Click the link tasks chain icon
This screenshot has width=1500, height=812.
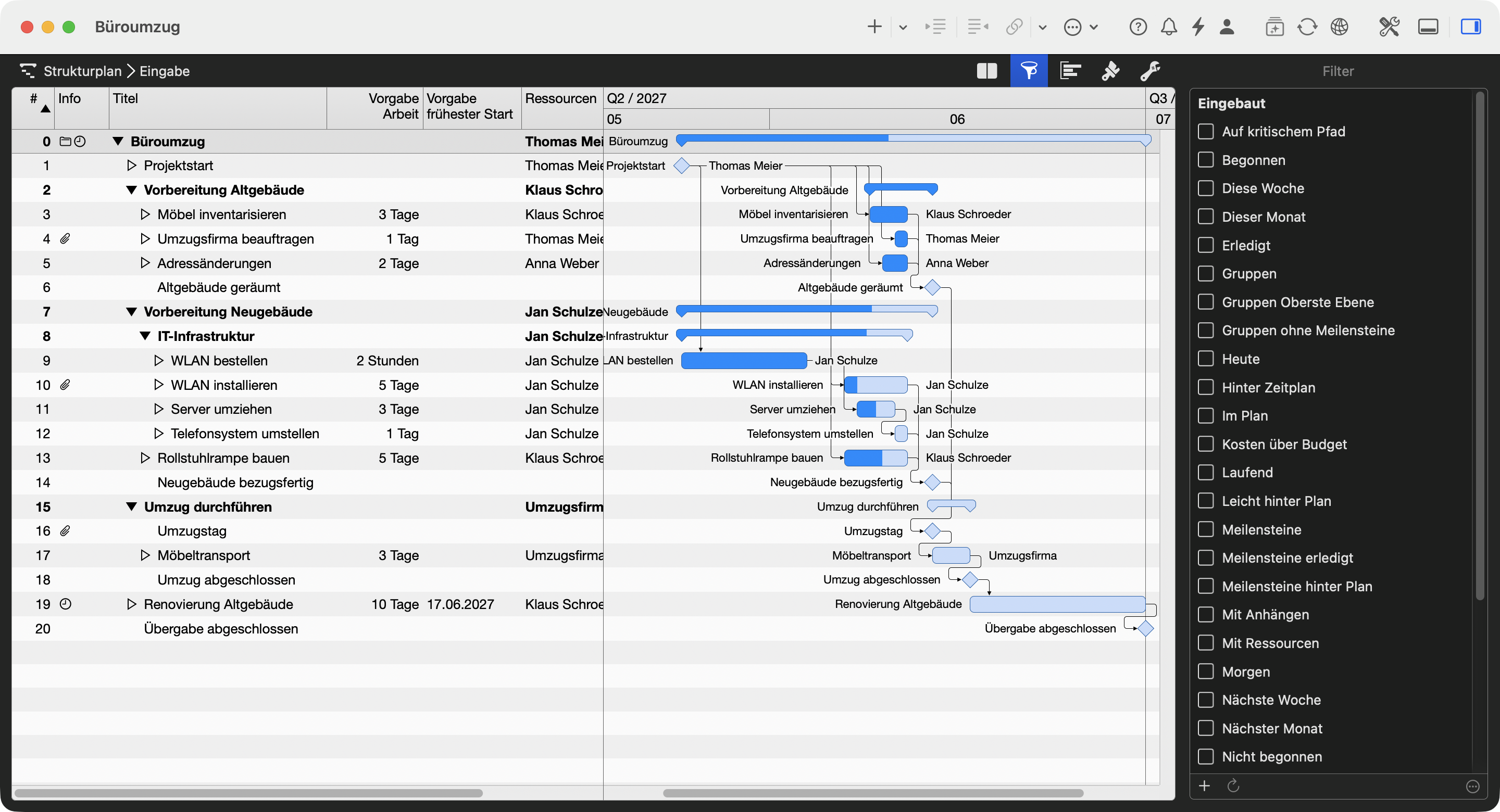1015,27
